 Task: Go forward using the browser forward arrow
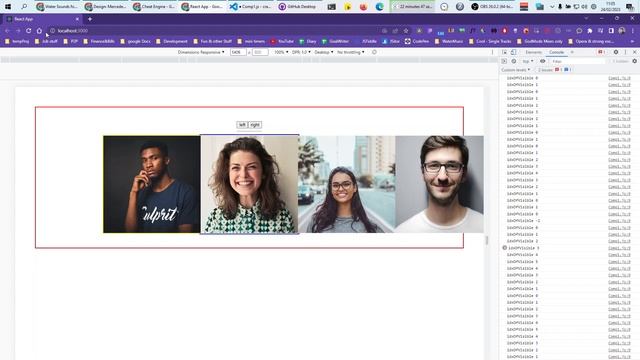pyautogui.click(x=18, y=31)
